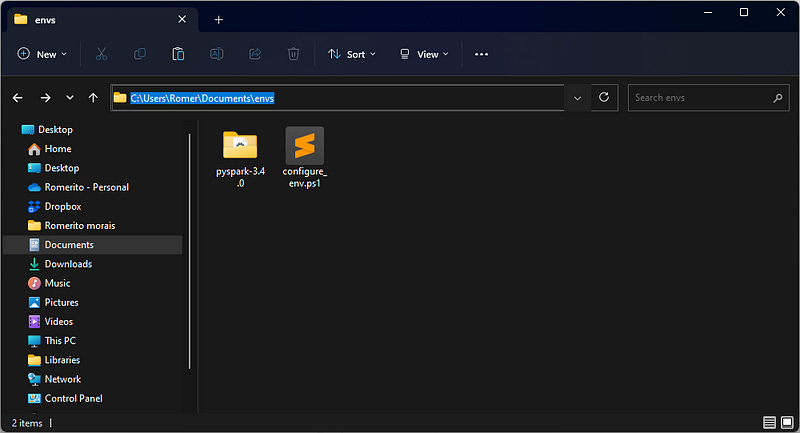Open This PC in navigation pane
The height and width of the screenshot is (433, 800).
(x=52, y=341)
